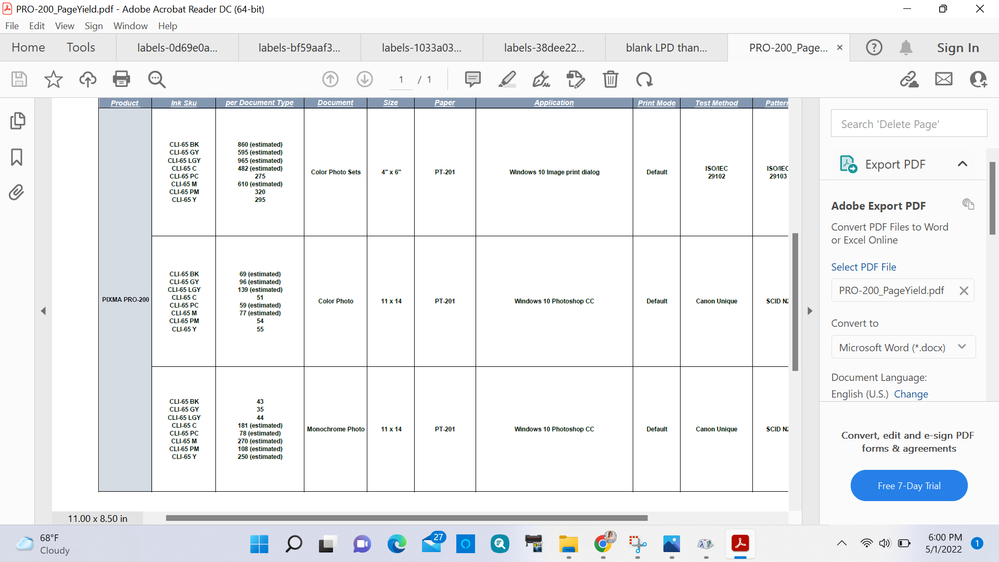Share a link to this file
999x562 pixels.
coord(909,80)
